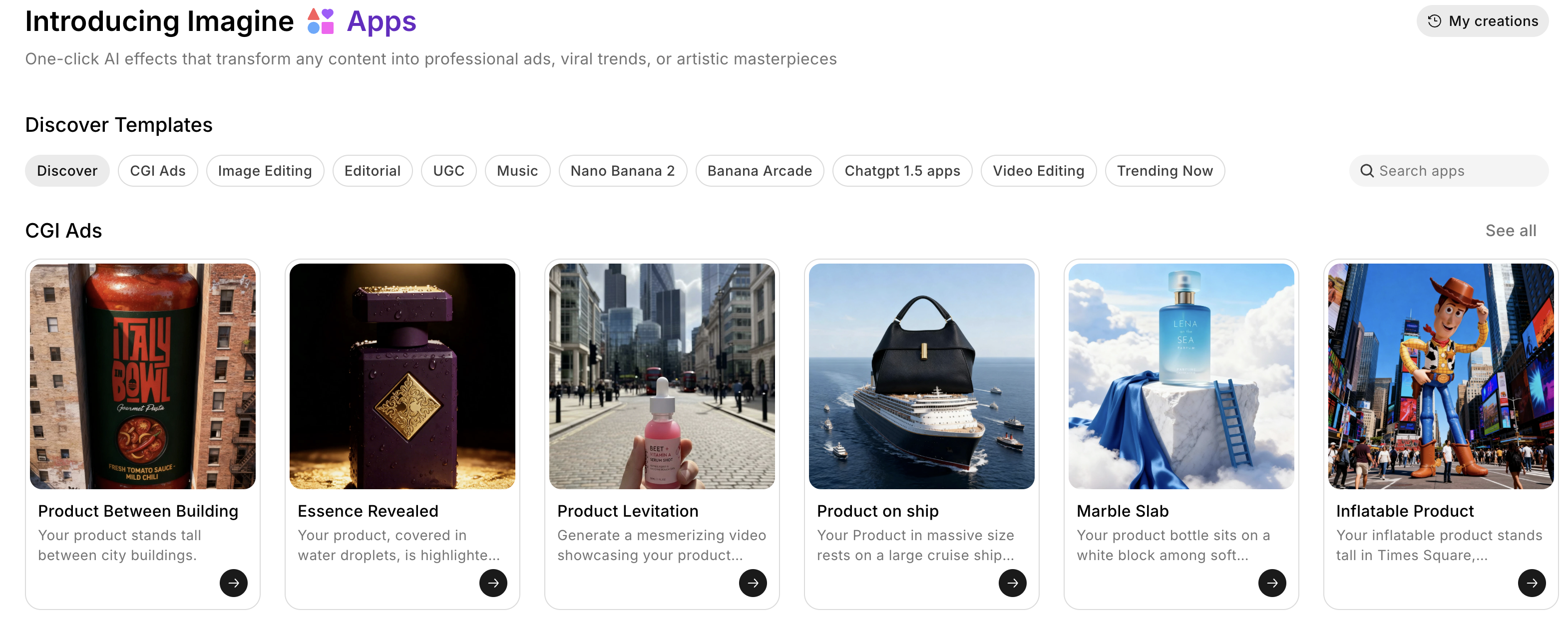Select the Woody Times Square thumbnail
The height and width of the screenshot is (624, 1568).
pos(1441,375)
